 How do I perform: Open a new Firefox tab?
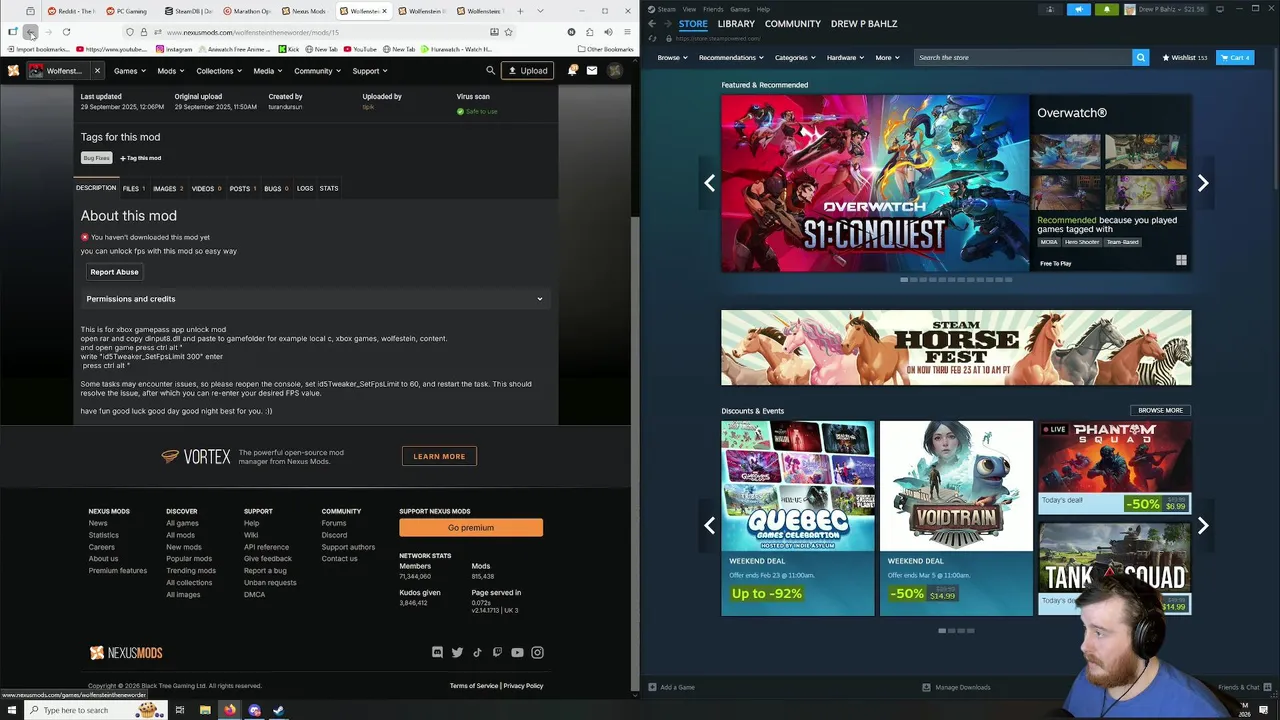[520, 11]
